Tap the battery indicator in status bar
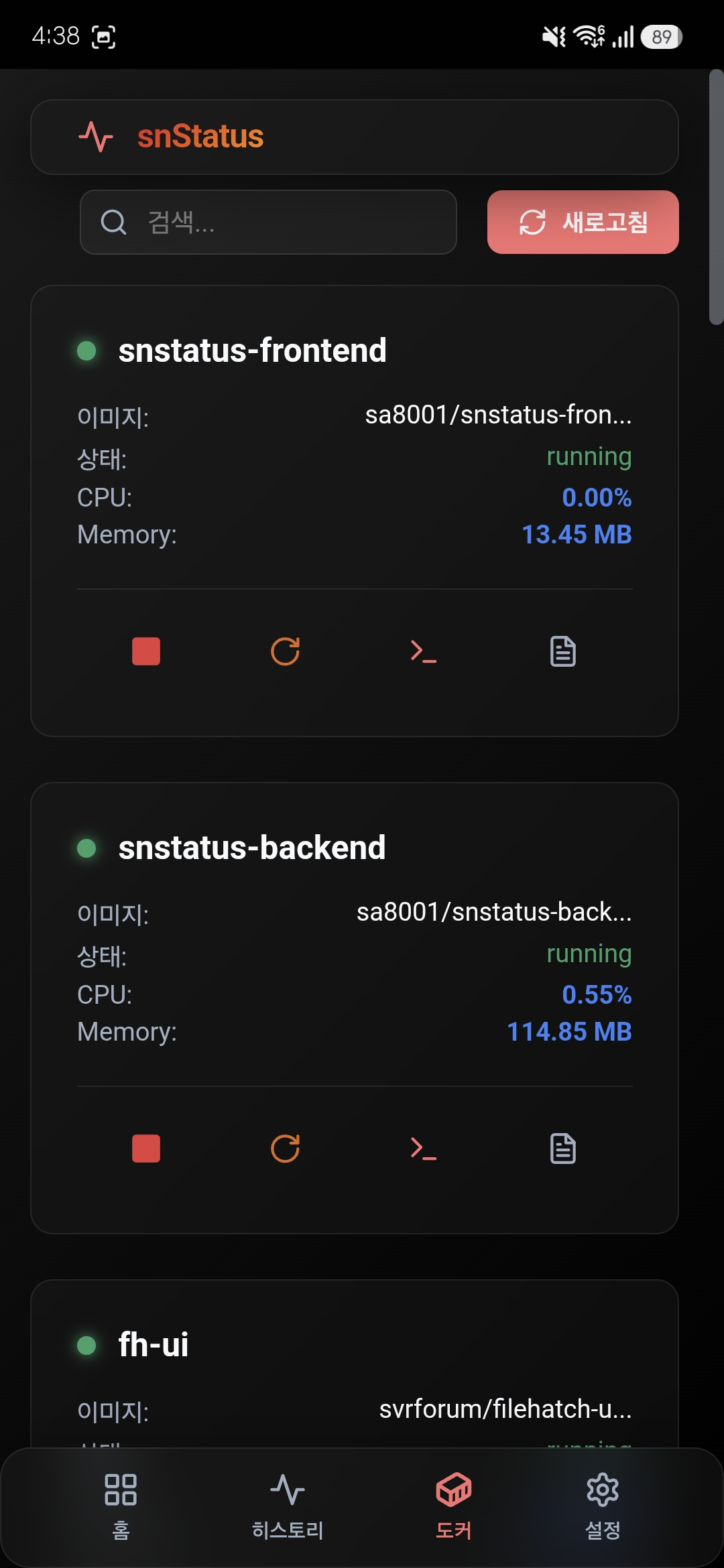The image size is (724, 1568). 661,37
